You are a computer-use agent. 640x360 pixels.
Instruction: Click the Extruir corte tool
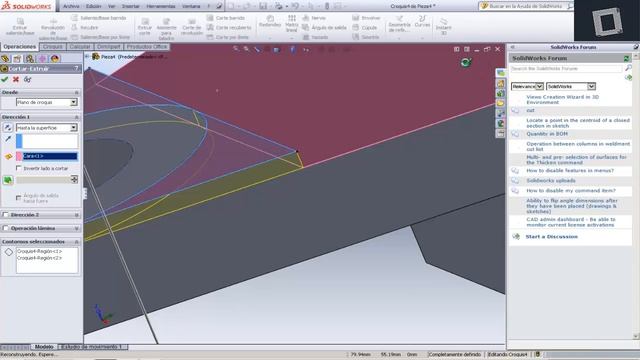point(144,27)
